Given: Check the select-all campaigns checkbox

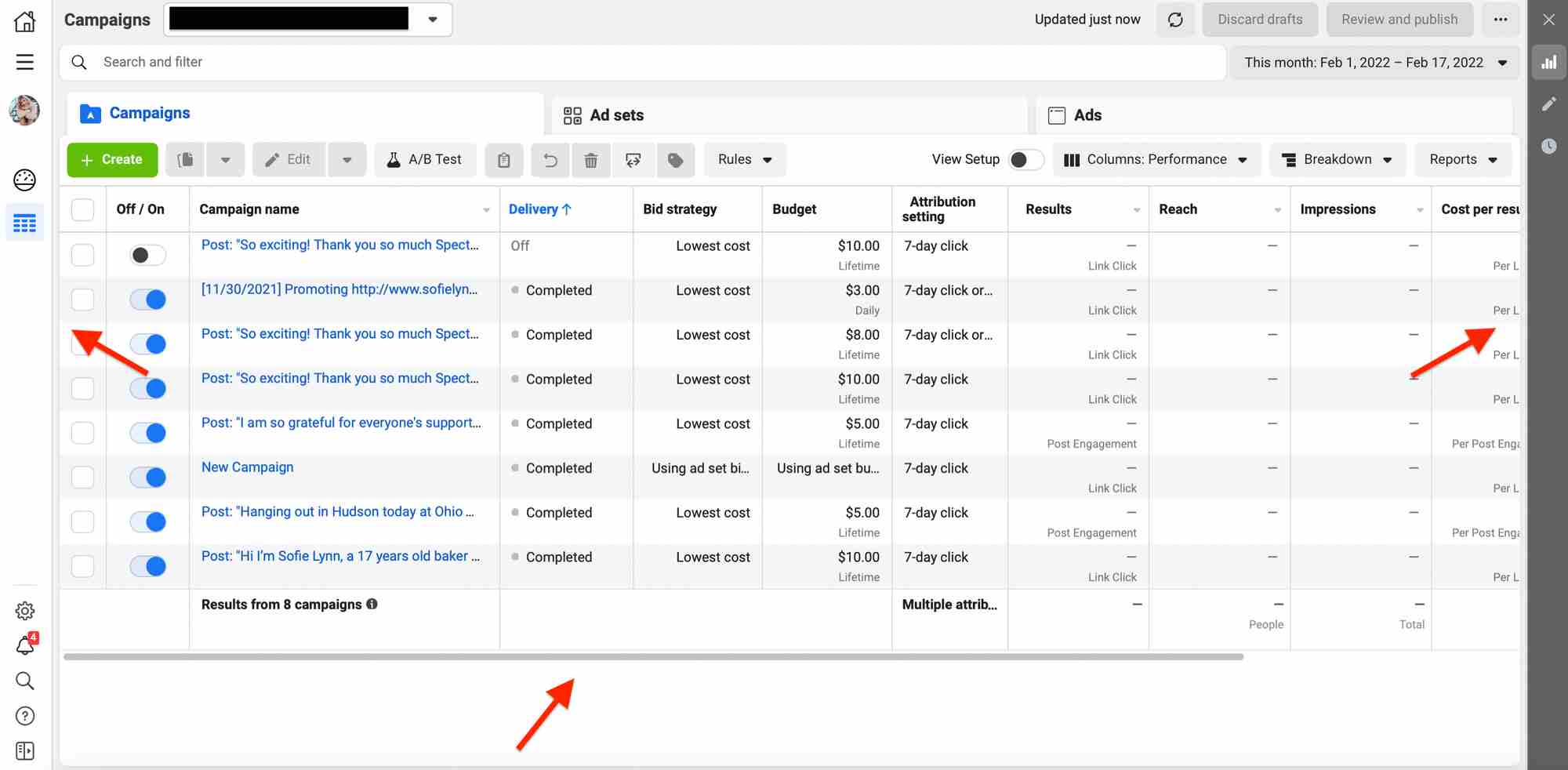Looking at the screenshot, I should pos(82,209).
